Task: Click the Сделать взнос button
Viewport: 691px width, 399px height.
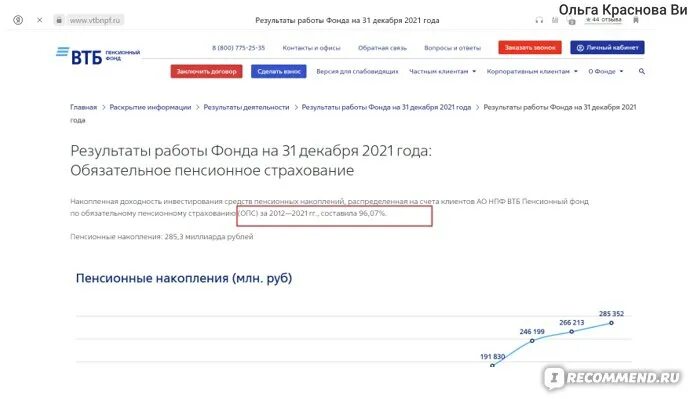Action: click(279, 71)
